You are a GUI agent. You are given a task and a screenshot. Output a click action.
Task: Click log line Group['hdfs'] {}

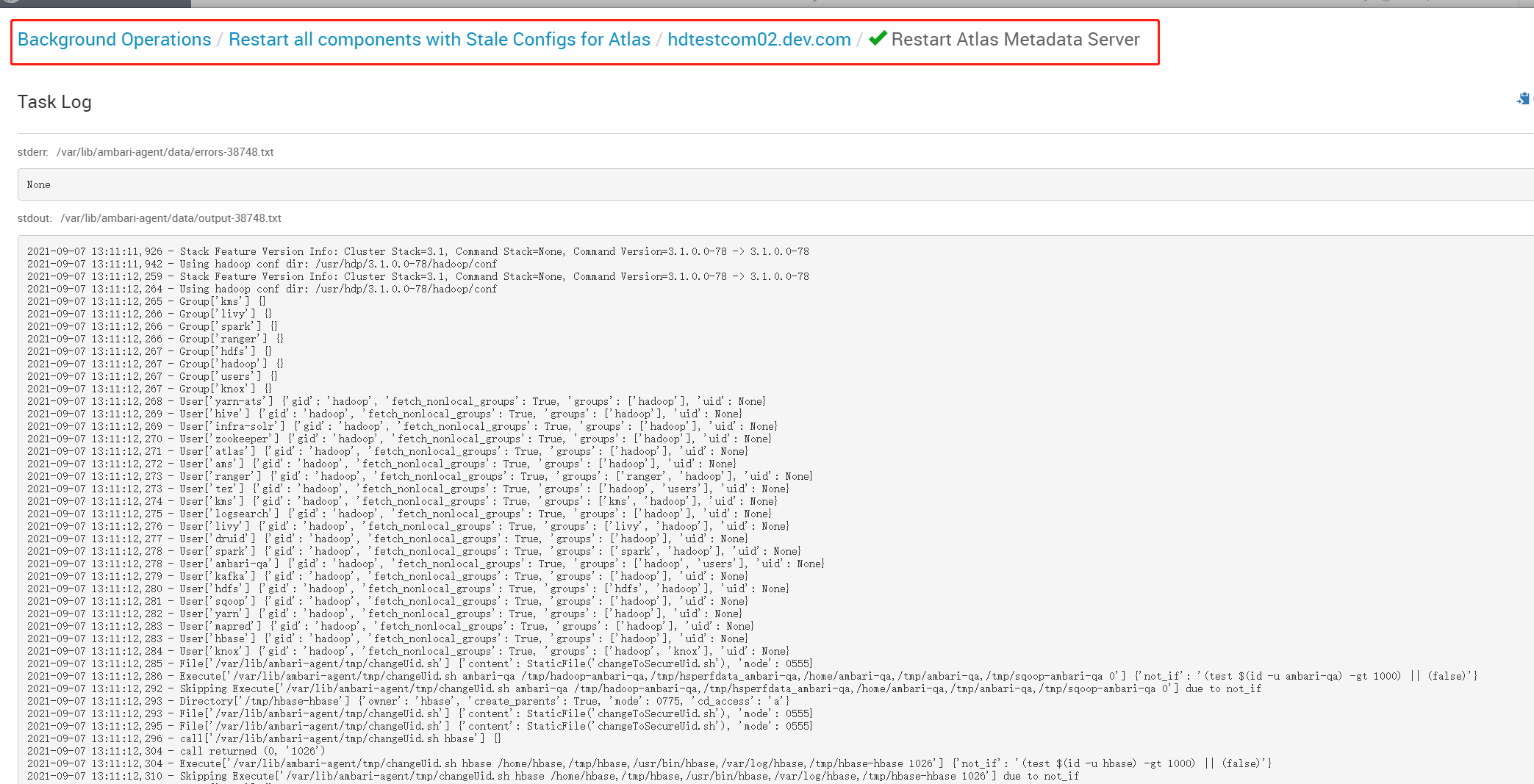(149, 351)
